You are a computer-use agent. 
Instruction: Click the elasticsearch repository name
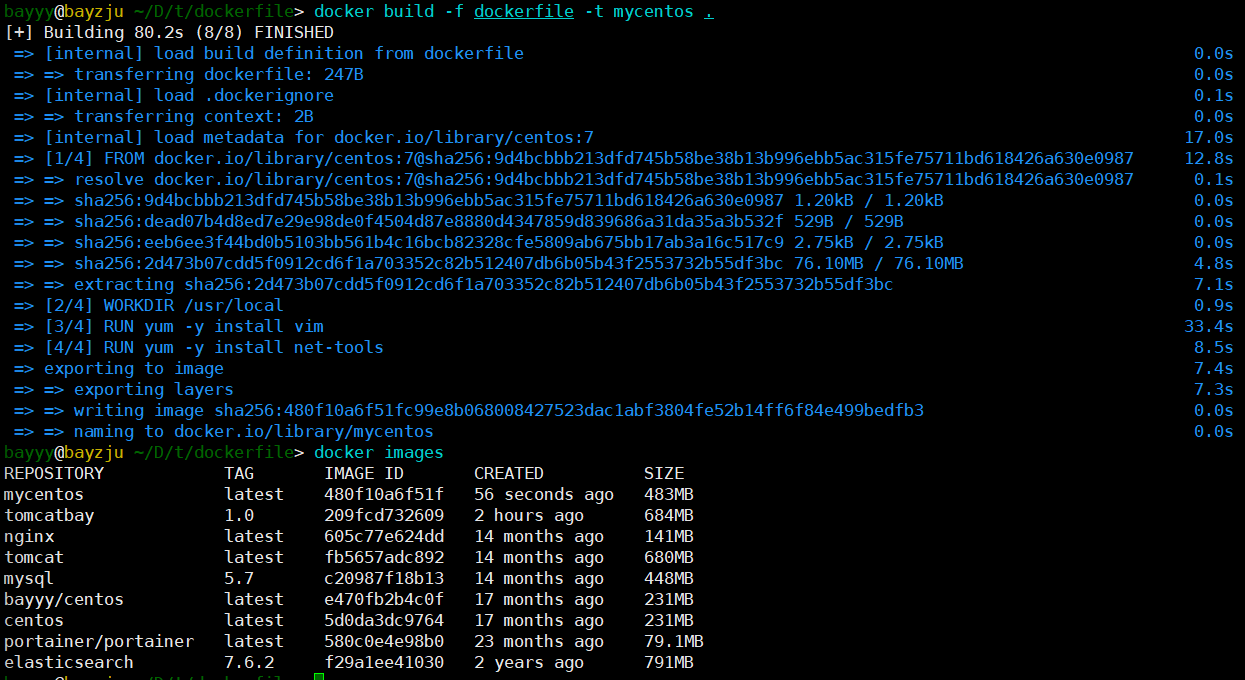pyautogui.click(x=68, y=662)
